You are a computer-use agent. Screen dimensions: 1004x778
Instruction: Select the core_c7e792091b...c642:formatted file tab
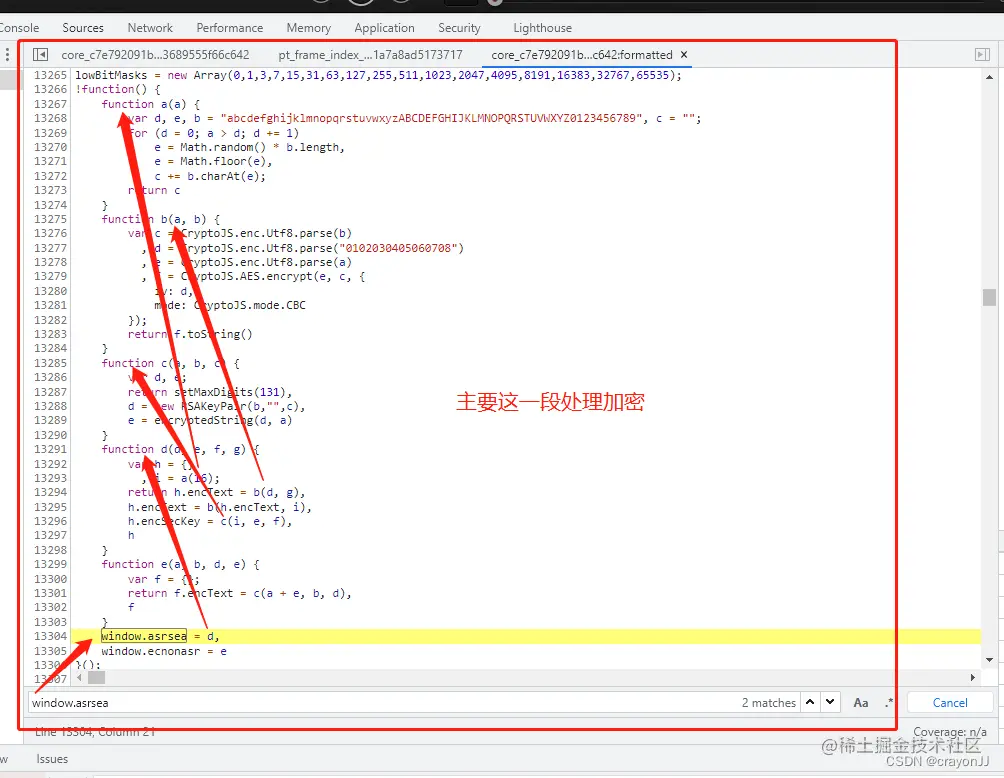tap(582, 55)
